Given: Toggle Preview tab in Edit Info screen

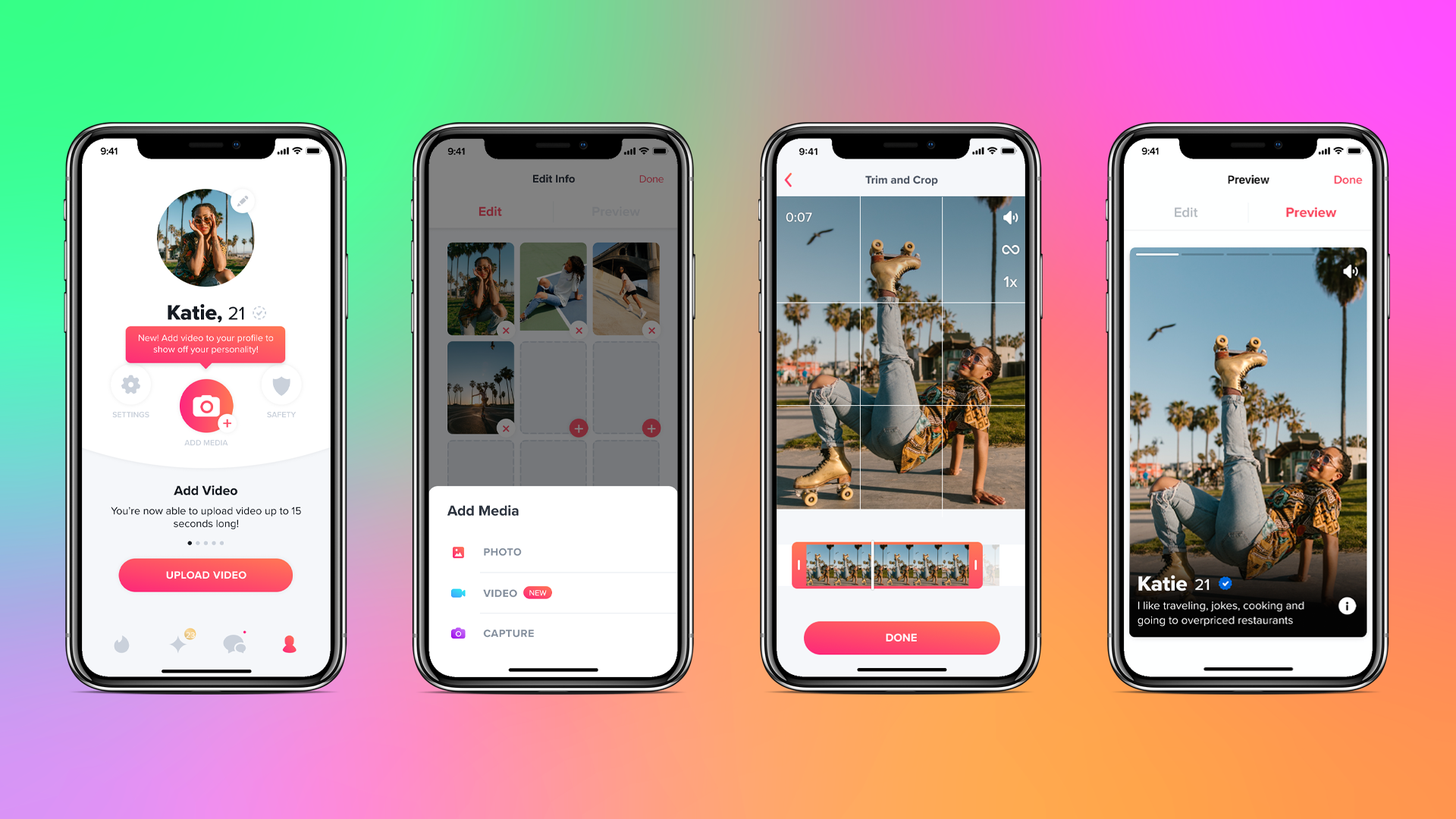Looking at the screenshot, I should click(608, 212).
